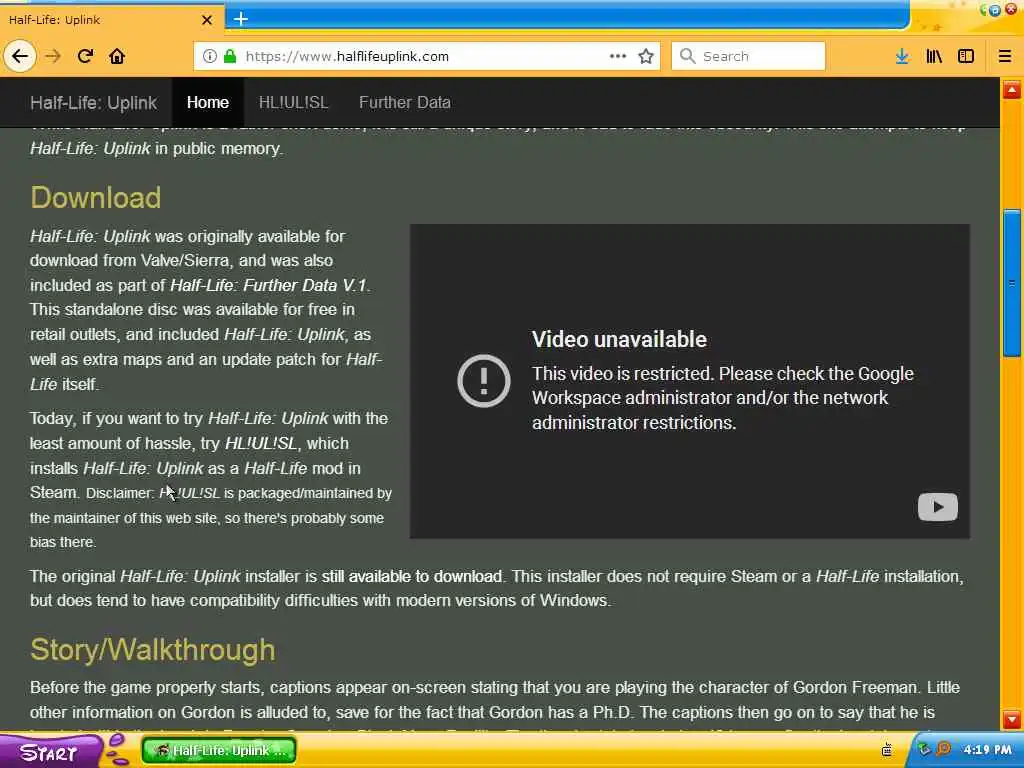Click the orange tray icon beside clock
The image size is (1024, 768).
943,749
